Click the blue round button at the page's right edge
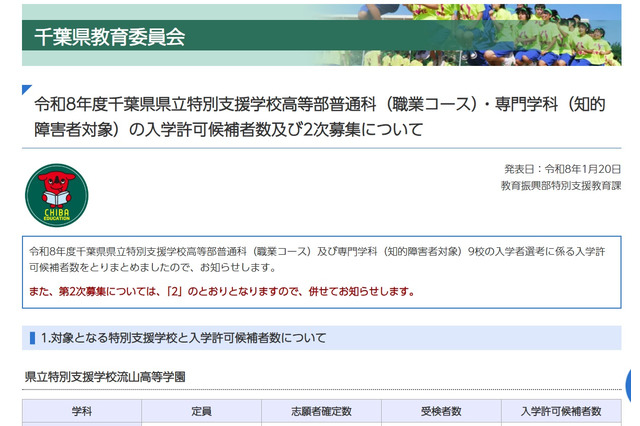Screen dimensions: 640x426 [629, 385]
